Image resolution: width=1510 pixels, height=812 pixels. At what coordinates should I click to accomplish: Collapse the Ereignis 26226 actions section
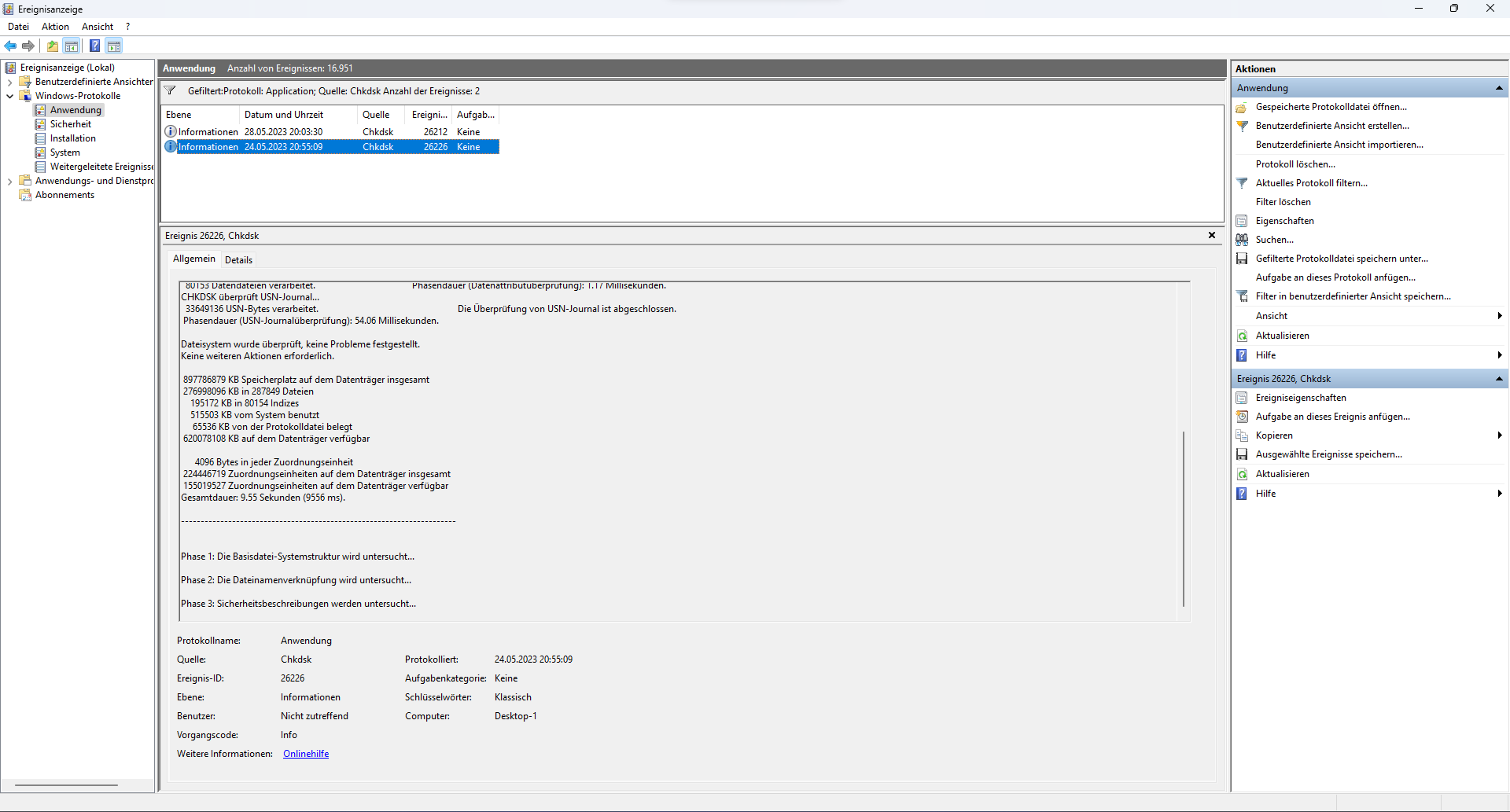pos(1499,379)
